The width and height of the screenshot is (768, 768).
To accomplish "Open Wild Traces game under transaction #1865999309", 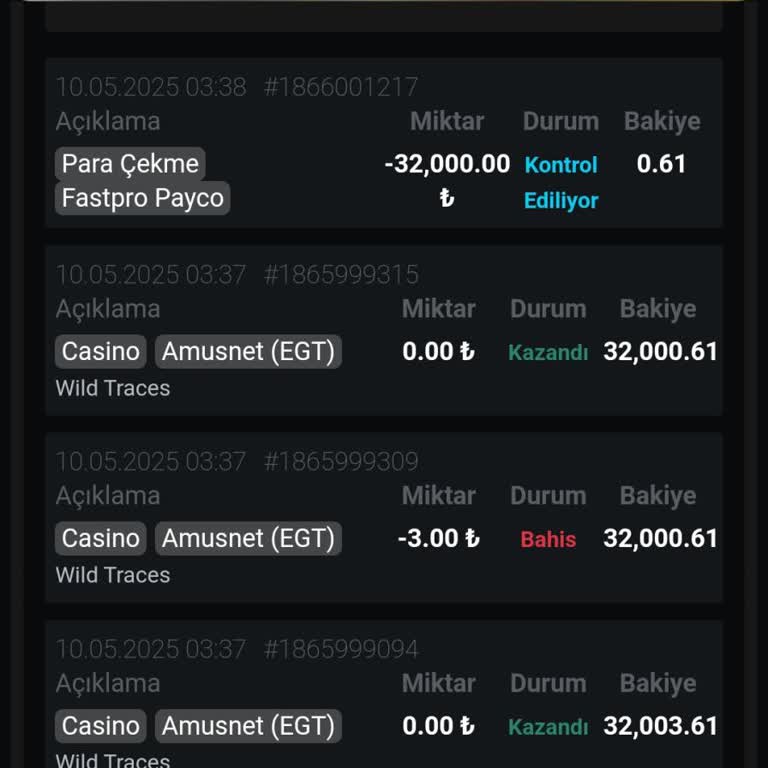I will (113, 575).
